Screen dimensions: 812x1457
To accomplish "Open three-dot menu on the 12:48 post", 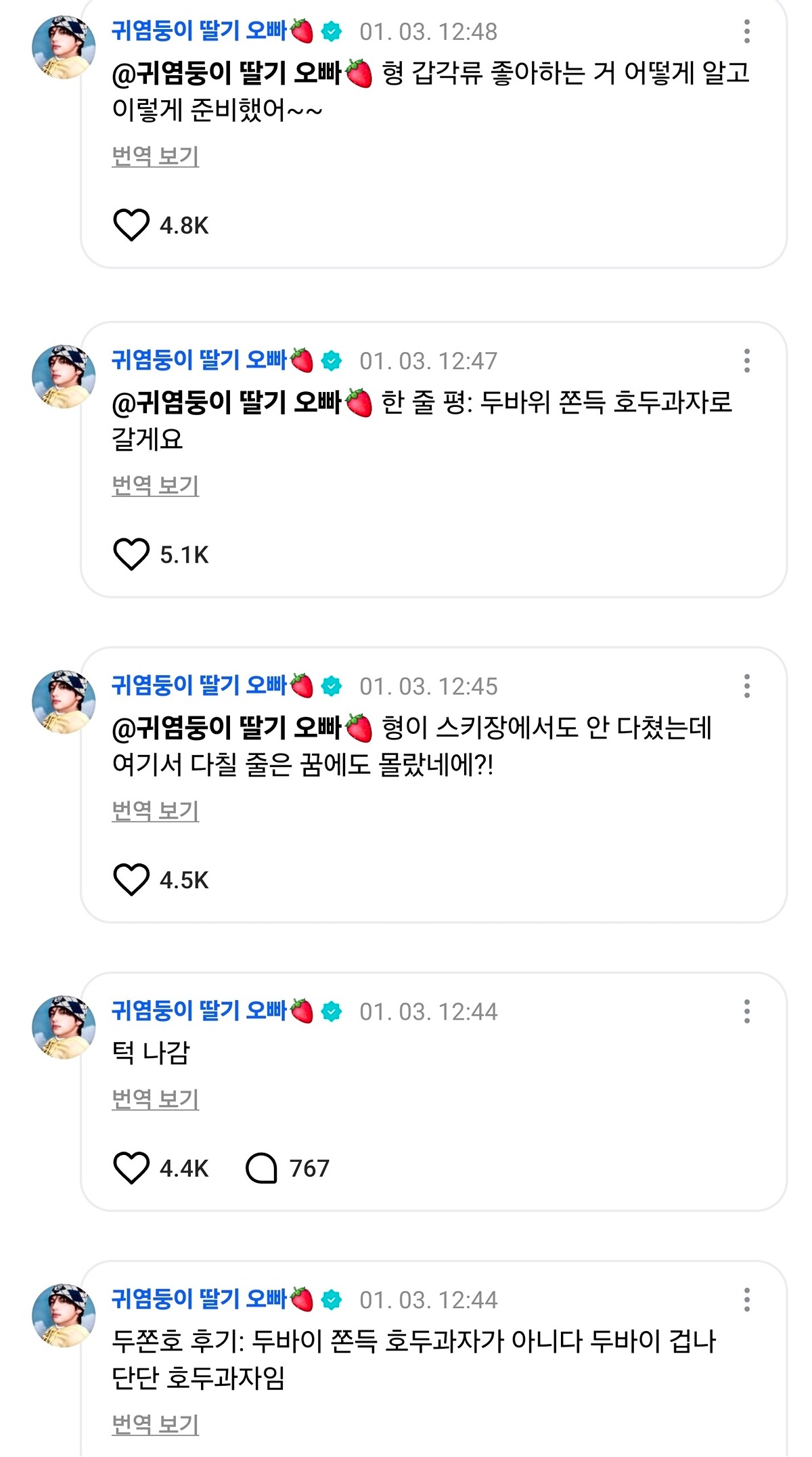I will [747, 32].
